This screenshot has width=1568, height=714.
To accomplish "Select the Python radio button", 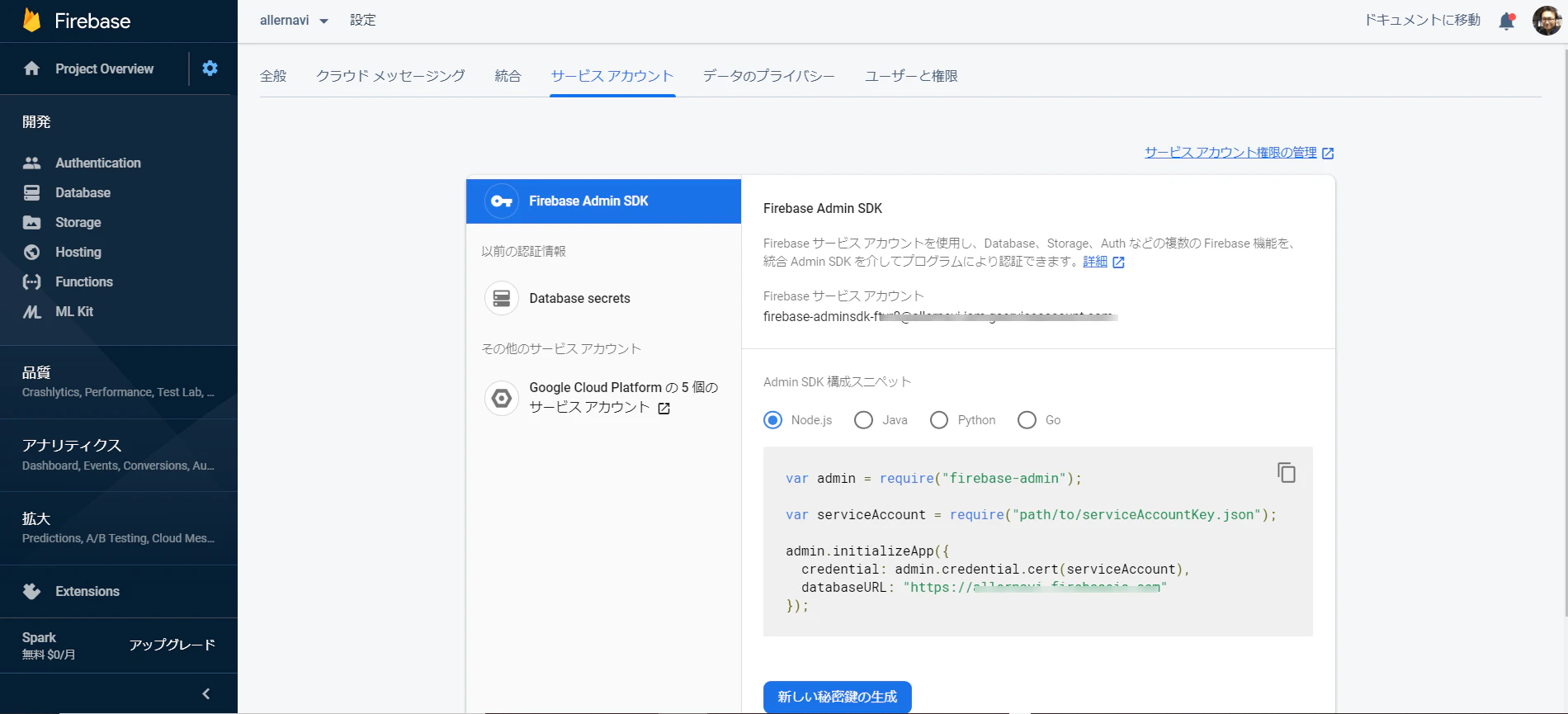I will [939, 420].
